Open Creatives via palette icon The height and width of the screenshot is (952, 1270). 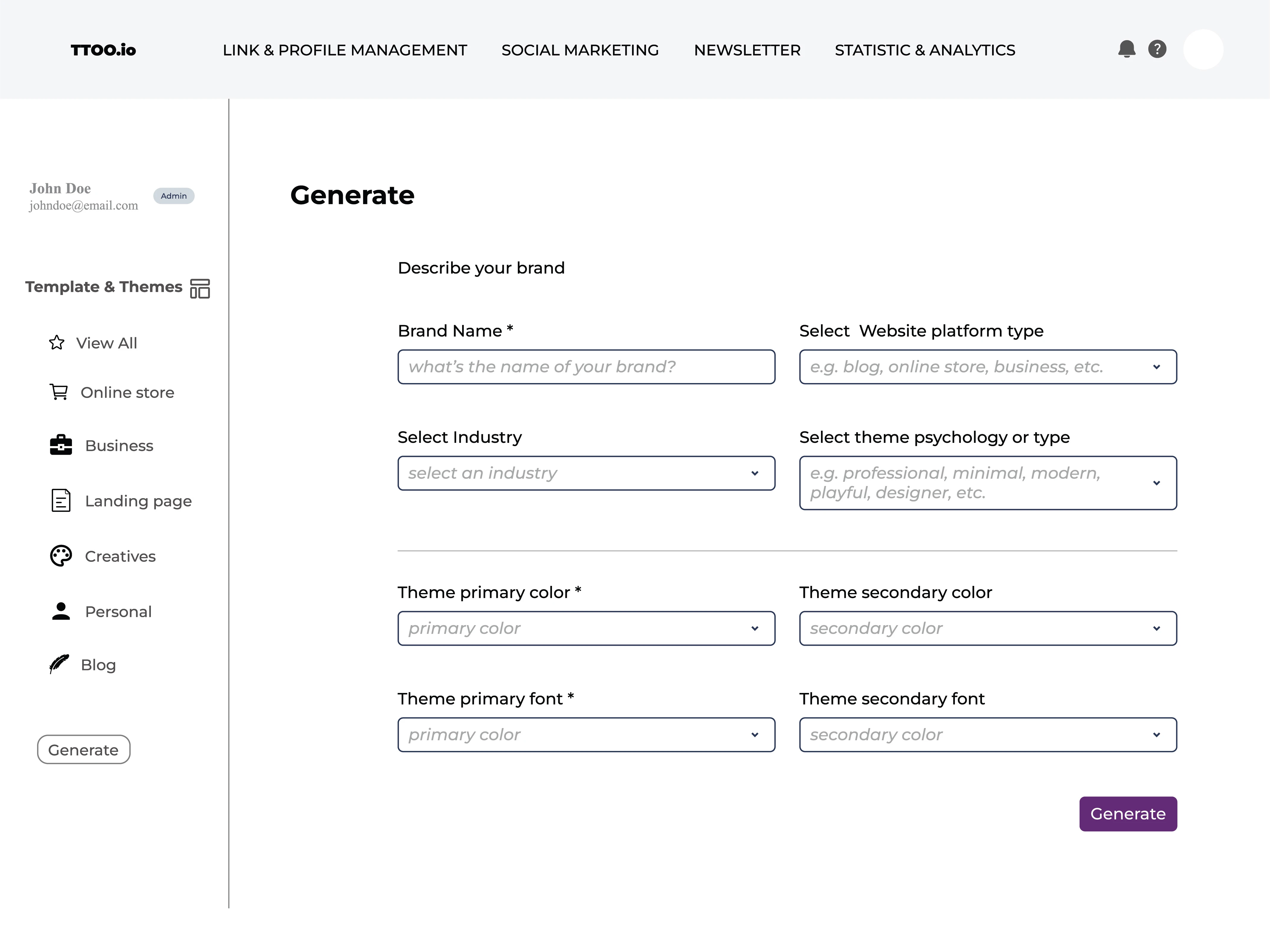pyautogui.click(x=61, y=556)
